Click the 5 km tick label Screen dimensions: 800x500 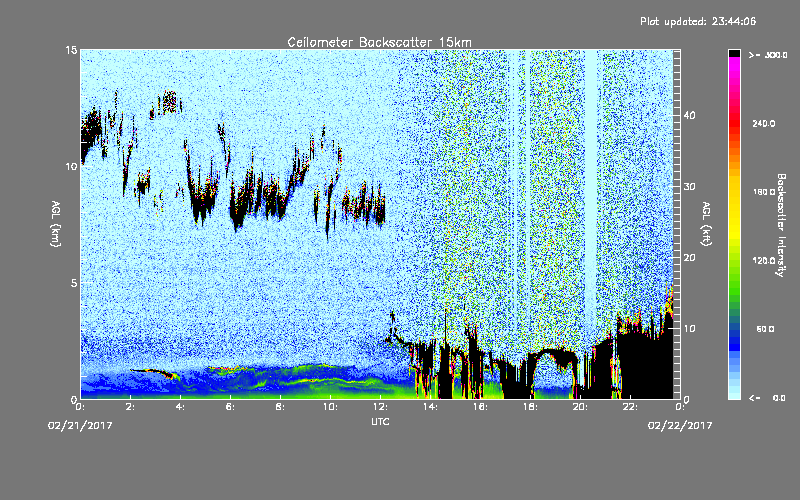[74, 283]
